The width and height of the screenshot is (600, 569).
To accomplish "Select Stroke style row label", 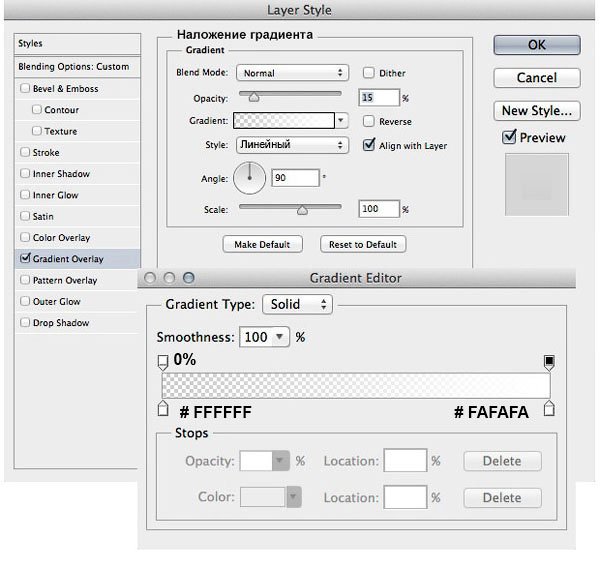I will (46, 153).
